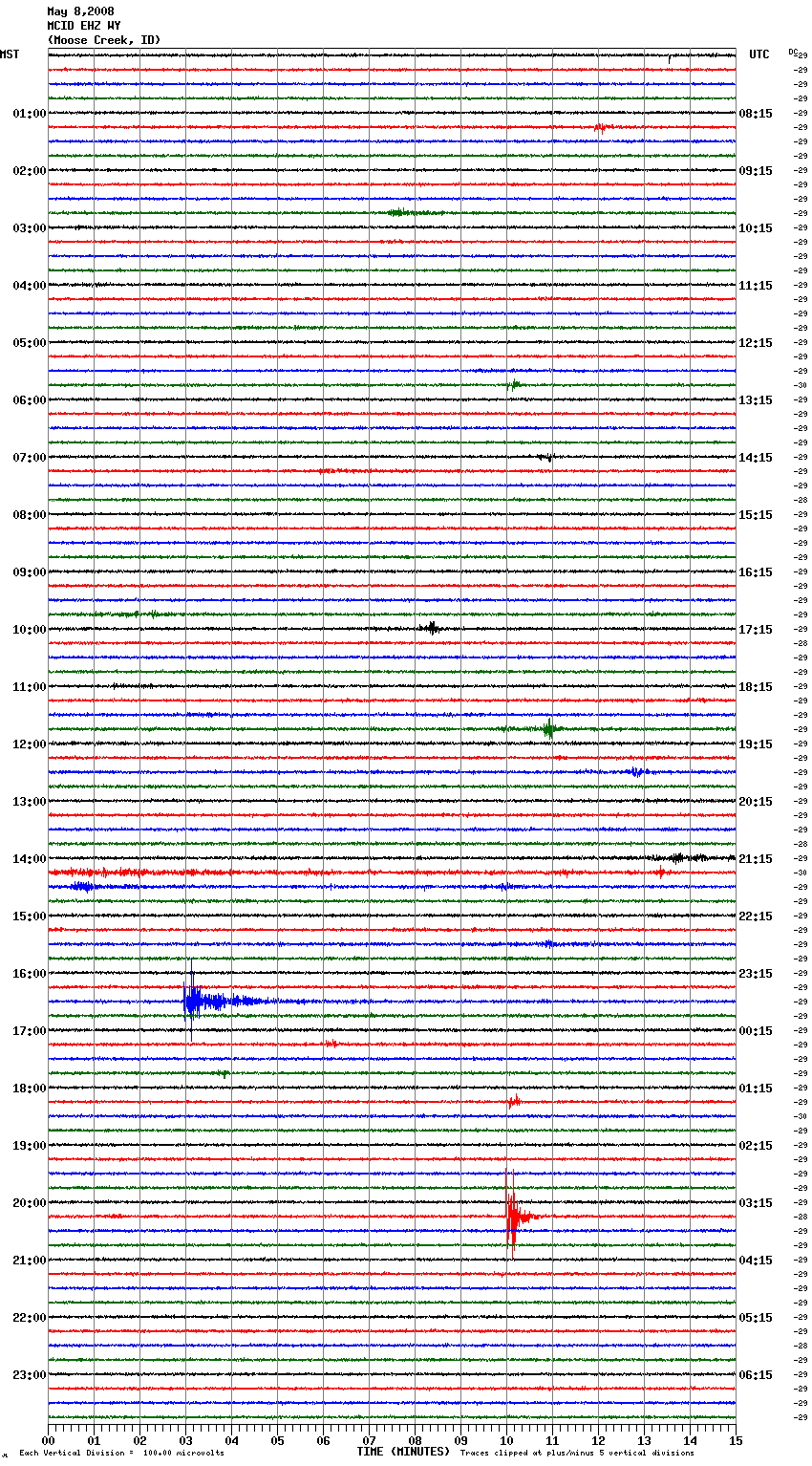
Task: Click the UTC label '00:15'
Action: (x=756, y=1031)
